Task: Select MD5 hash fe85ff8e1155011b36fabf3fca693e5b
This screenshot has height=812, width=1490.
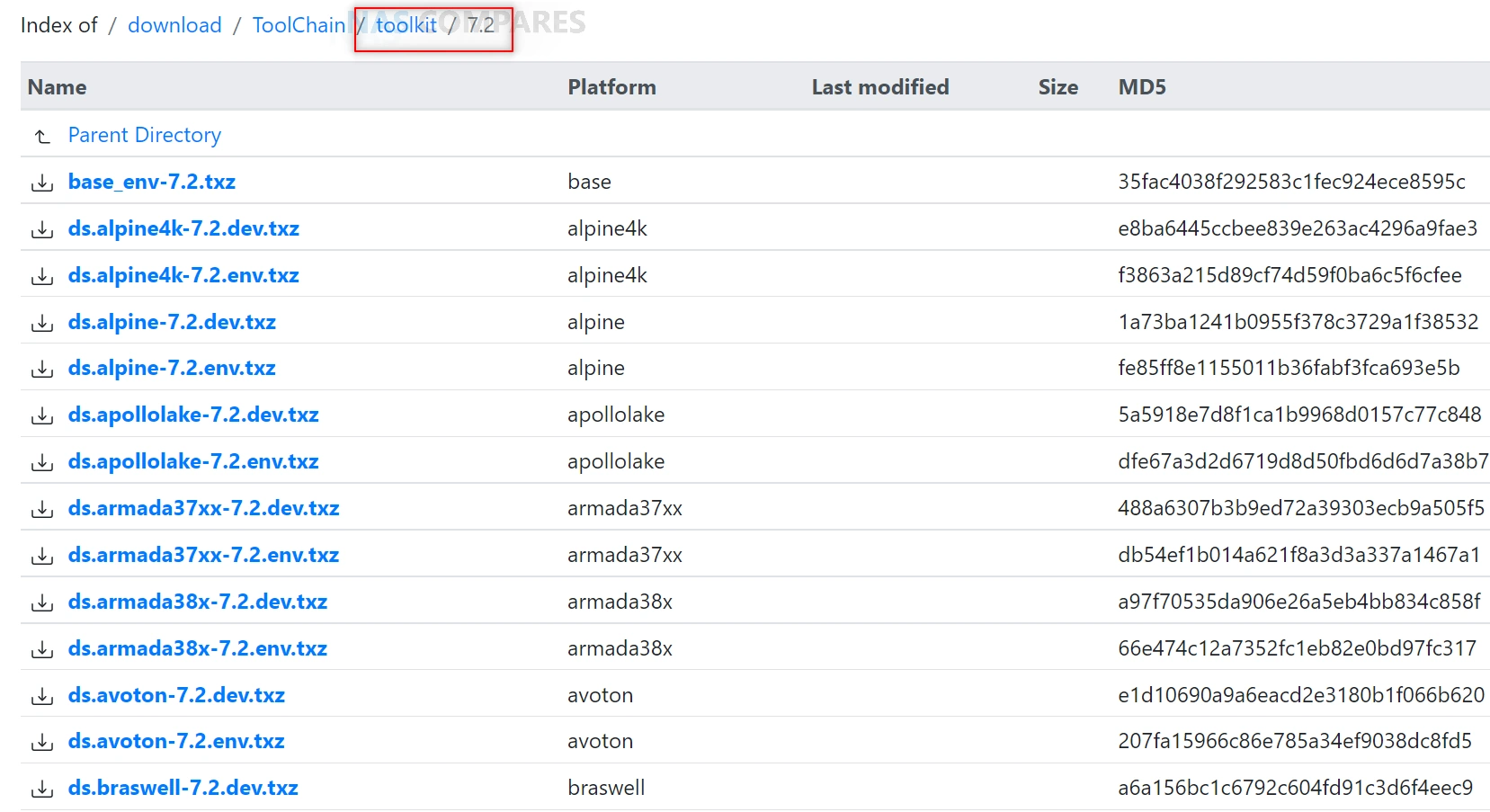Action: (1289, 368)
